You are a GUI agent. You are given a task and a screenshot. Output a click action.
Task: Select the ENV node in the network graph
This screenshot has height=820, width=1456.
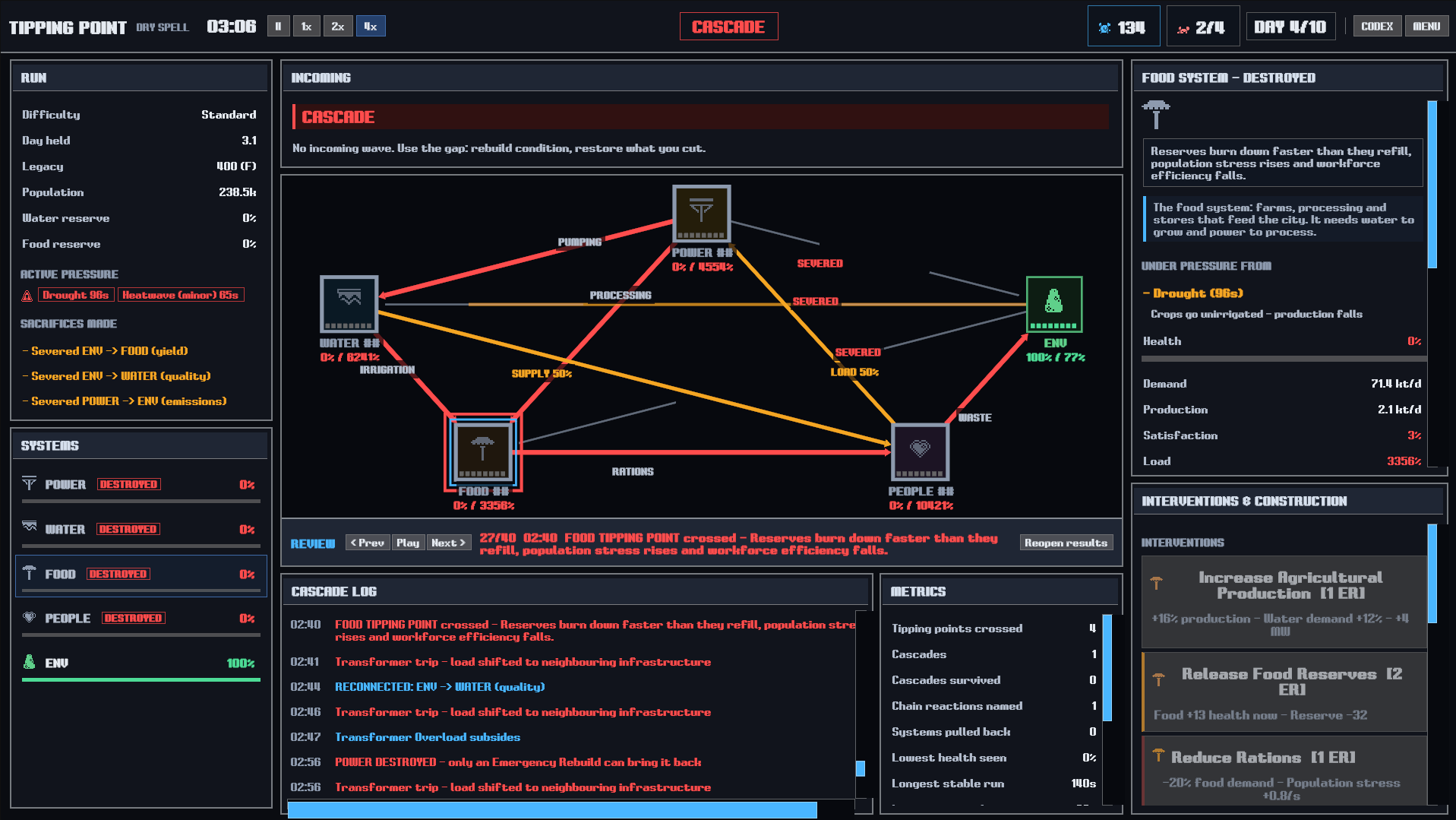coord(1054,304)
